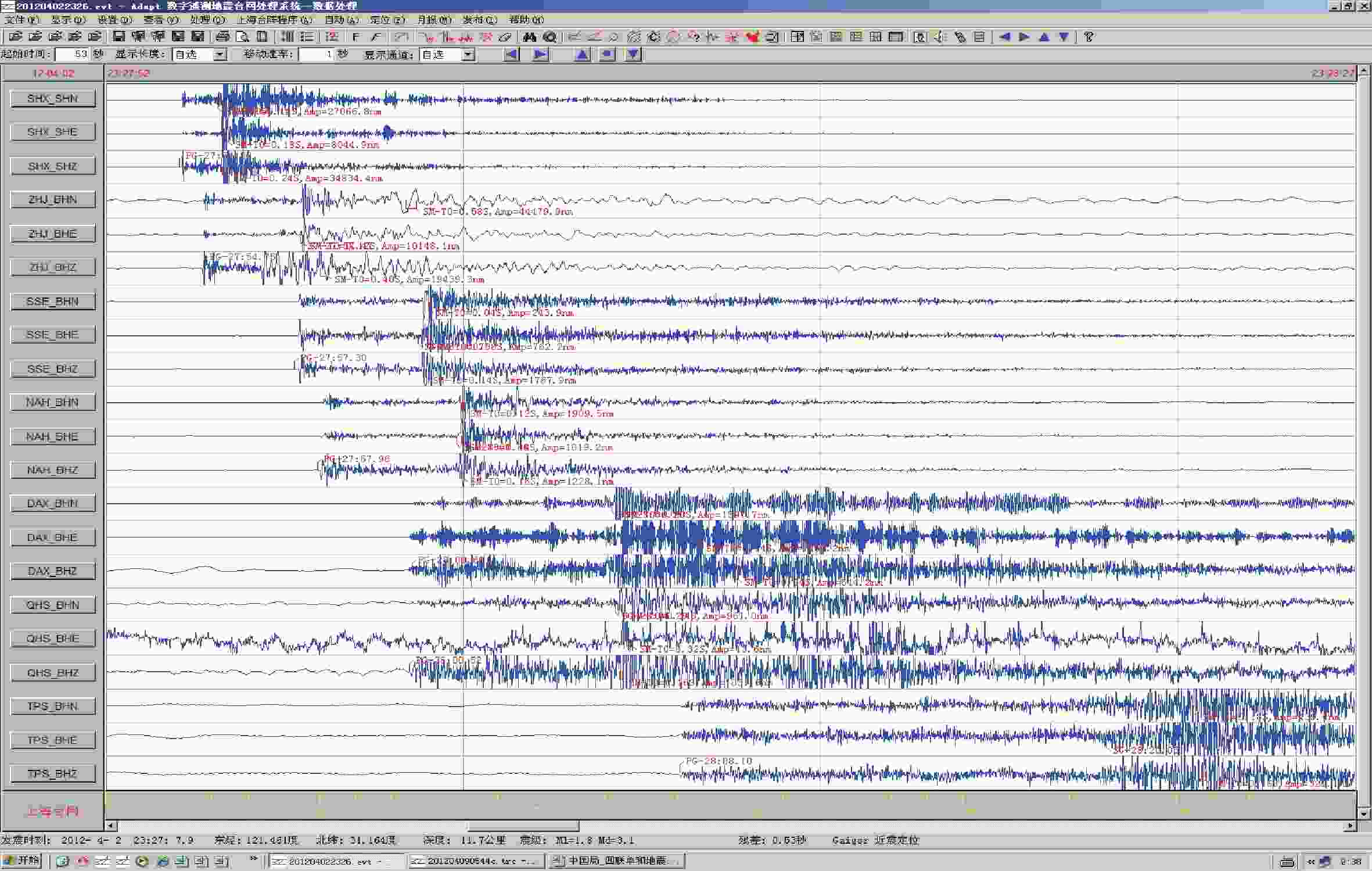Image resolution: width=1372 pixels, height=871 pixels.
Task: Click the green play icon in quick launch
Action: point(142,862)
